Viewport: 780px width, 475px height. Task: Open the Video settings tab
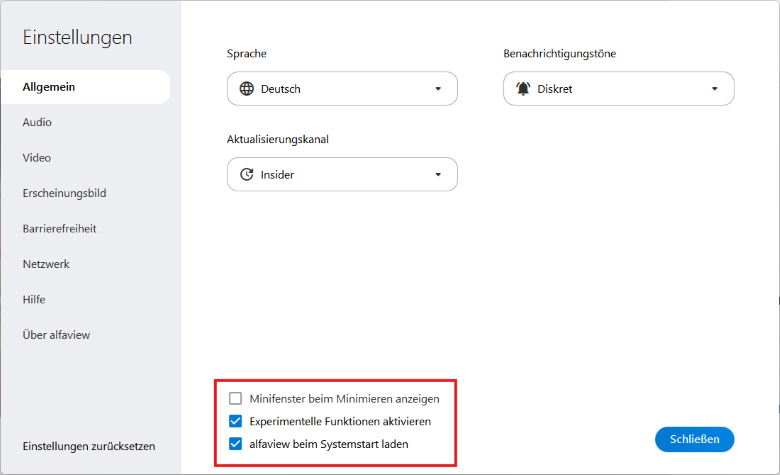pyautogui.click(x=37, y=158)
